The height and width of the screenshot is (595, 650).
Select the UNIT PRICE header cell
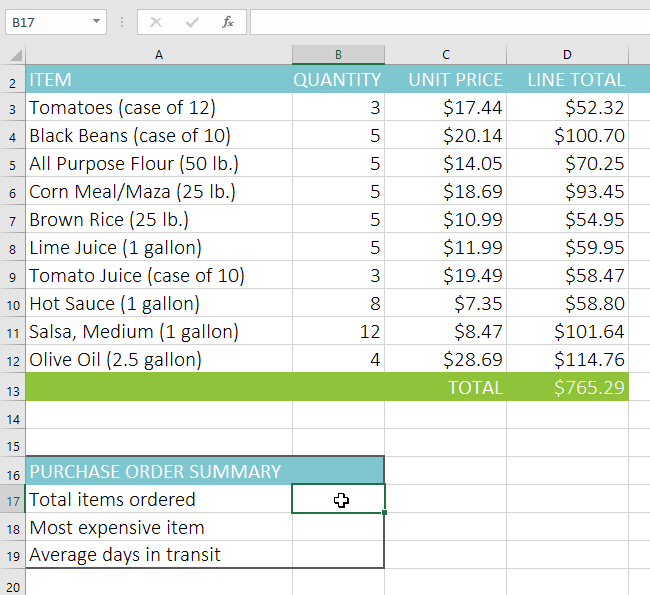[x=445, y=80]
